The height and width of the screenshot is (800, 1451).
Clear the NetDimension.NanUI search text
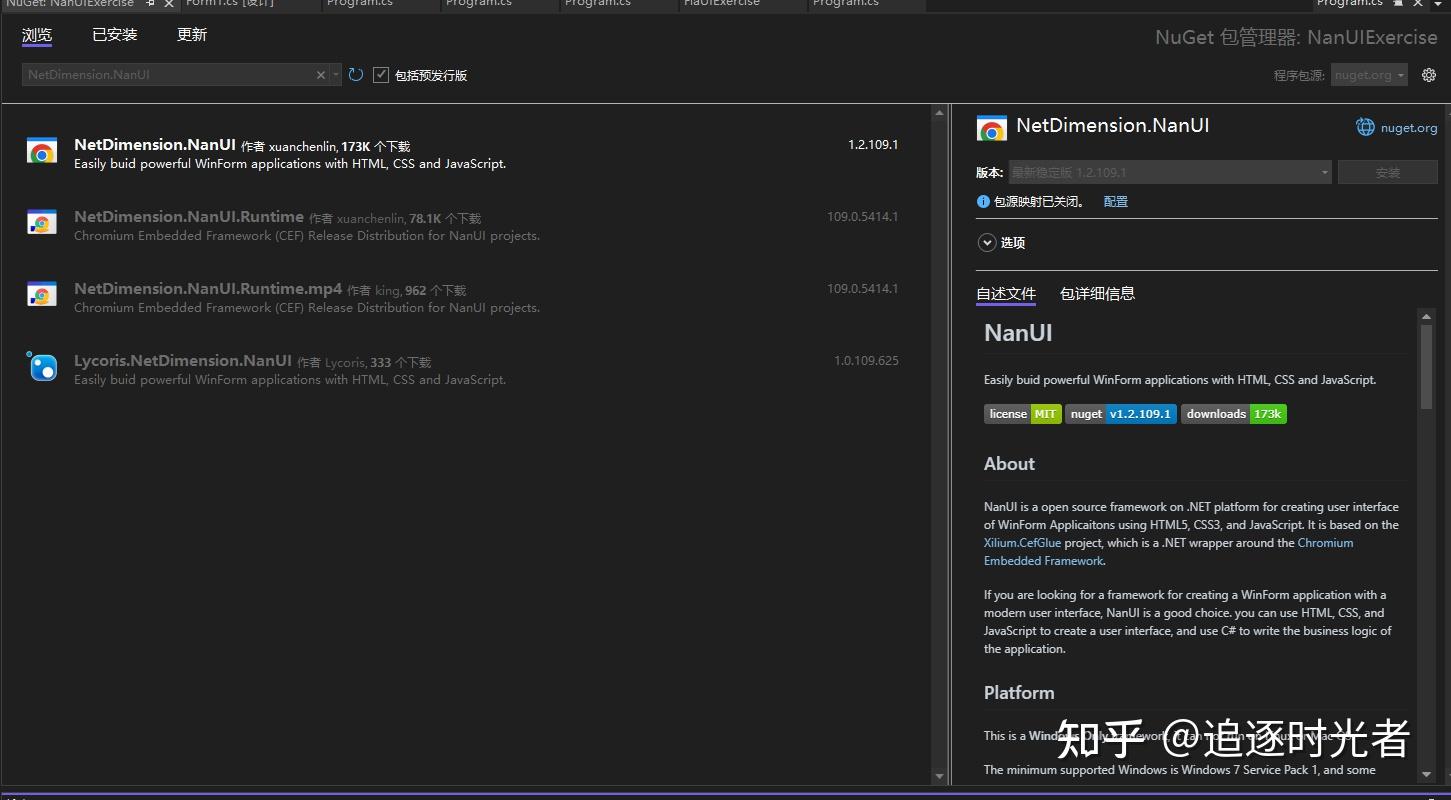[321, 75]
